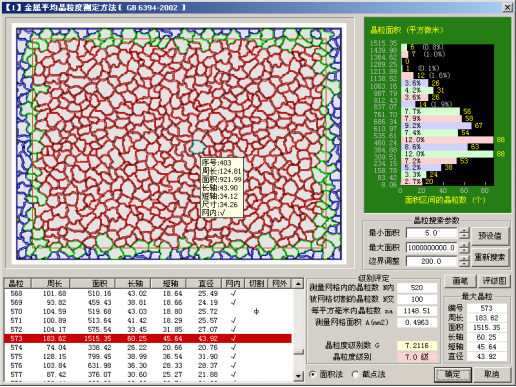This screenshot has width=516, height=387.
Task: Click the grain table scroll-up arrow
Action: click(298, 284)
